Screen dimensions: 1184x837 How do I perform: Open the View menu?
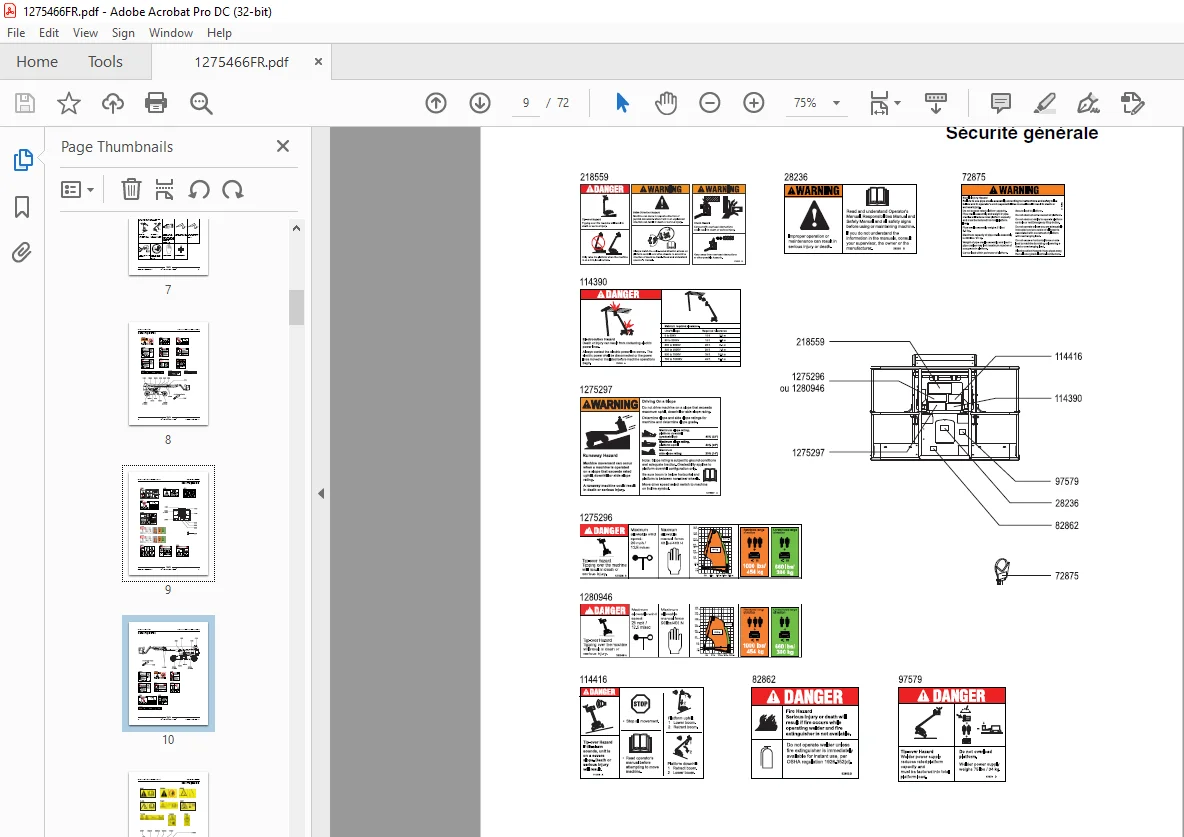[85, 32]
